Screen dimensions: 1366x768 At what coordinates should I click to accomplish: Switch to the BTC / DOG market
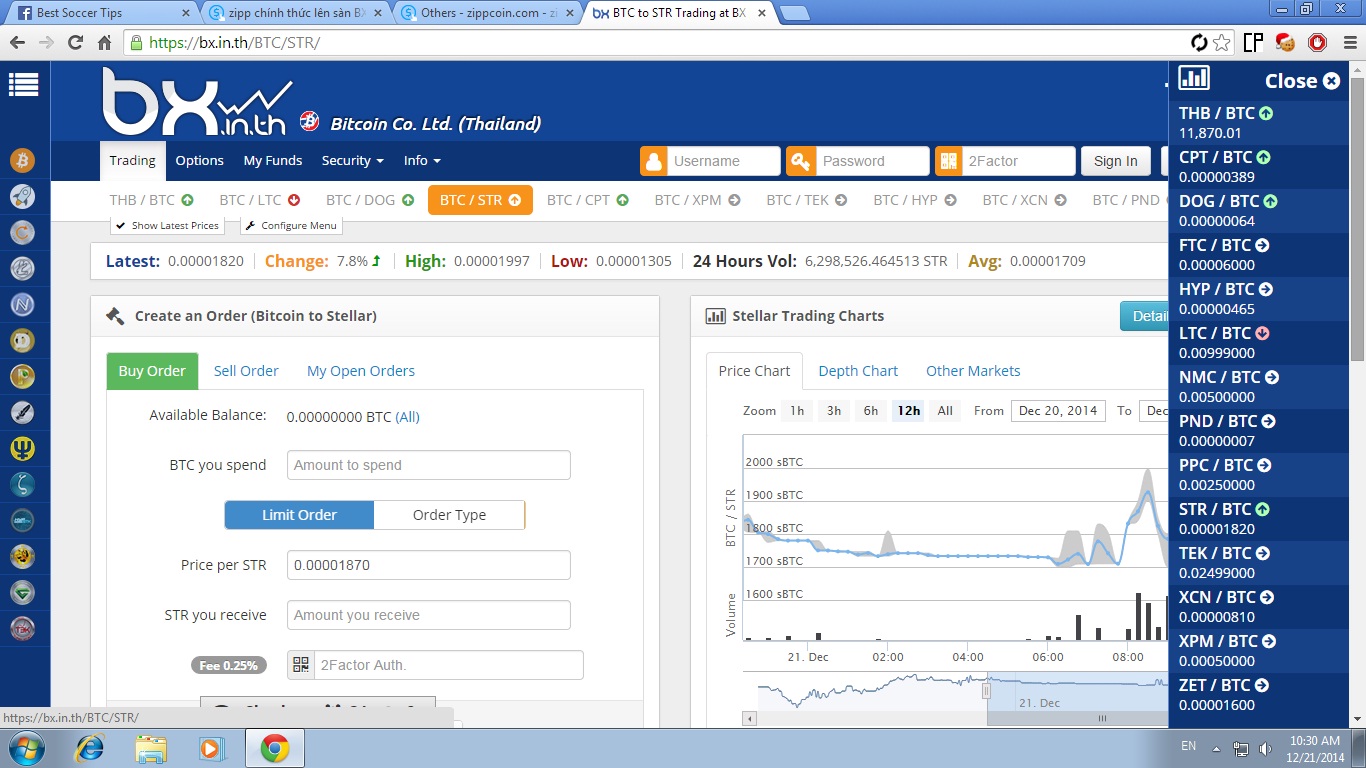[370, 200]
